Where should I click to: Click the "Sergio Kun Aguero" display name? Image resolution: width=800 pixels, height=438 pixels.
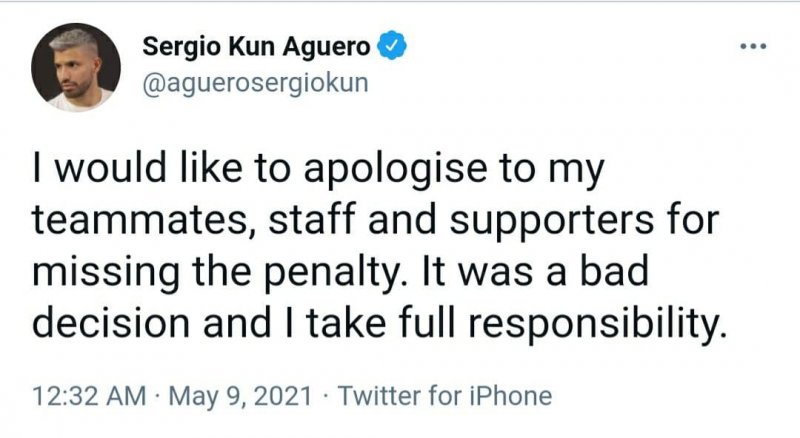(258, 46)
